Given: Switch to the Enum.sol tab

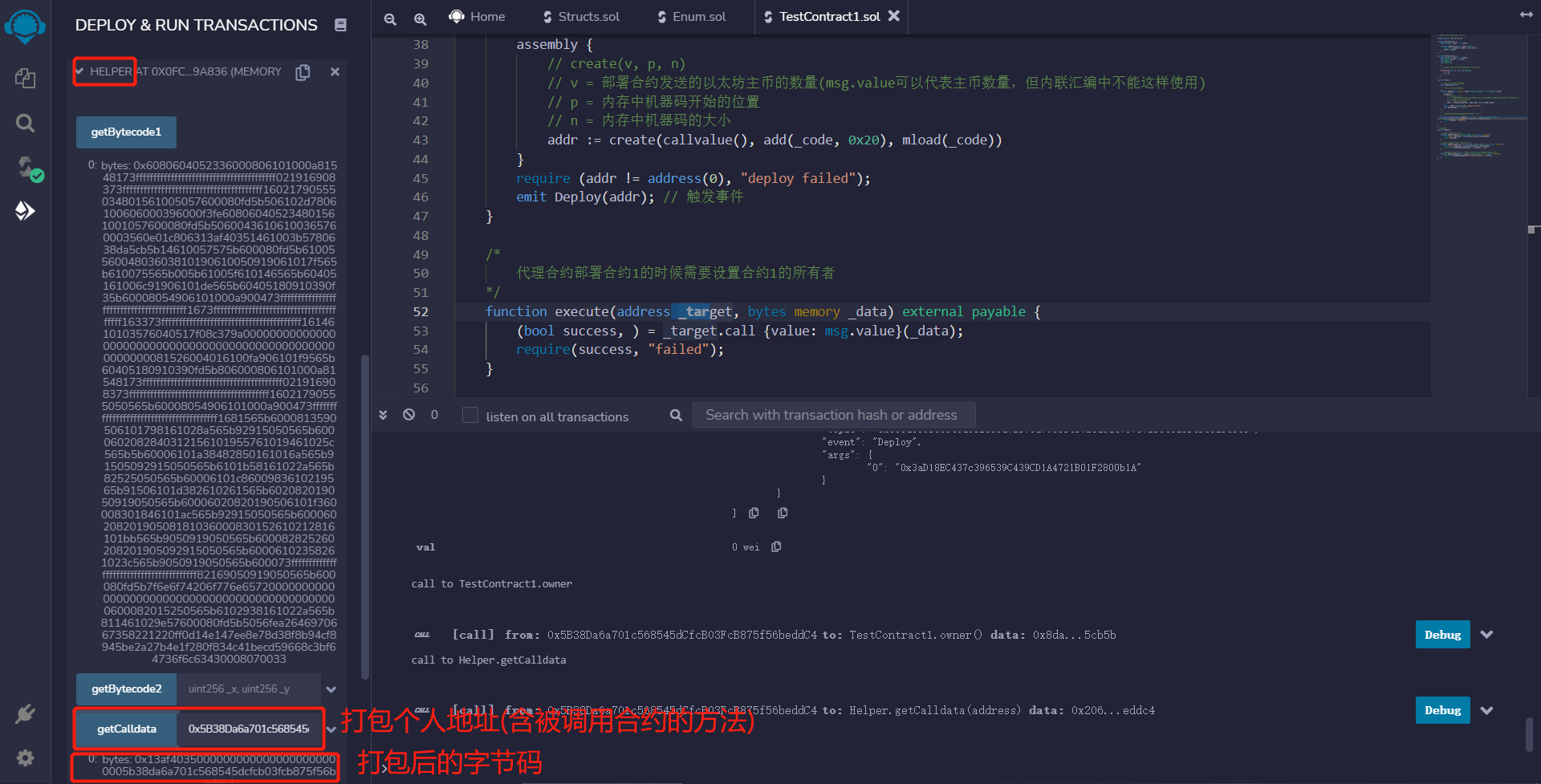Looking at the screenshot, I should [692, 17].
